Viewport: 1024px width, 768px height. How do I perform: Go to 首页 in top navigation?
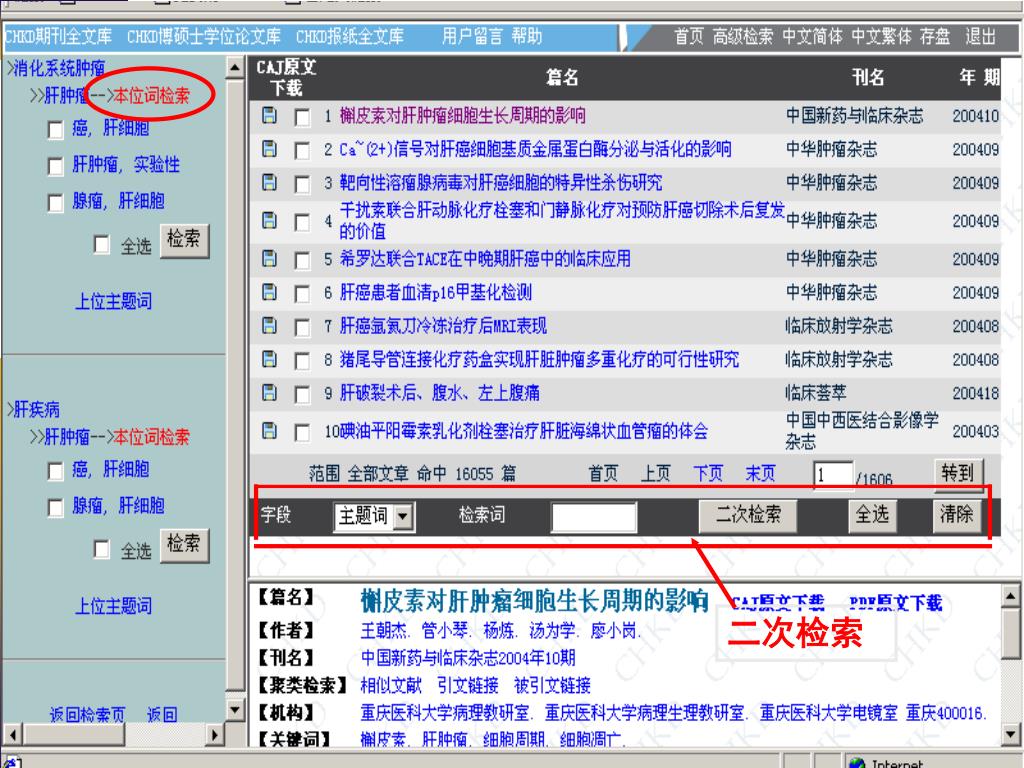pos(689,37)
